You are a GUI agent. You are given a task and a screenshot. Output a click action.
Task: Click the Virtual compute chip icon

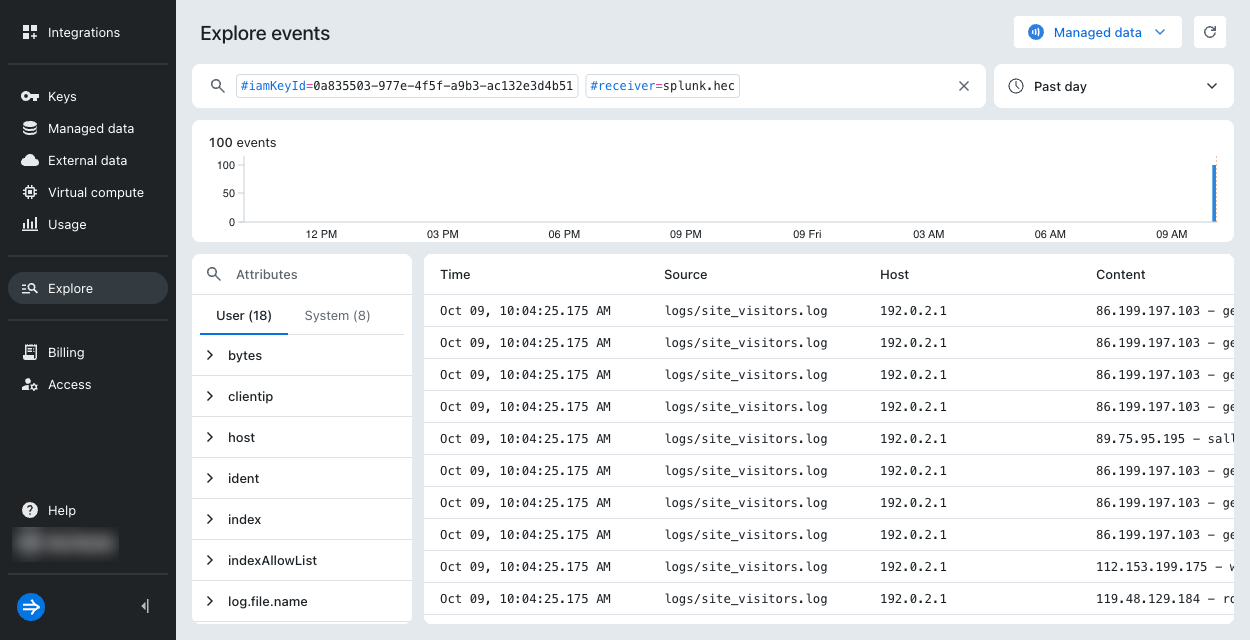[x=30, y=192]
